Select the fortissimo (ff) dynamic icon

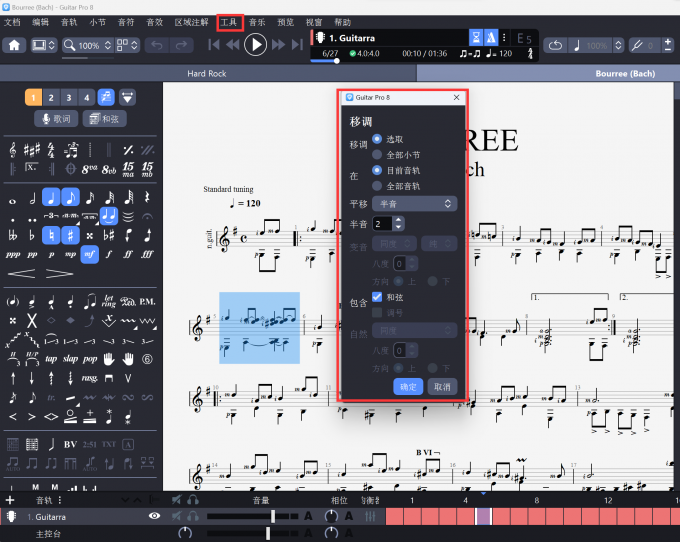128,254
